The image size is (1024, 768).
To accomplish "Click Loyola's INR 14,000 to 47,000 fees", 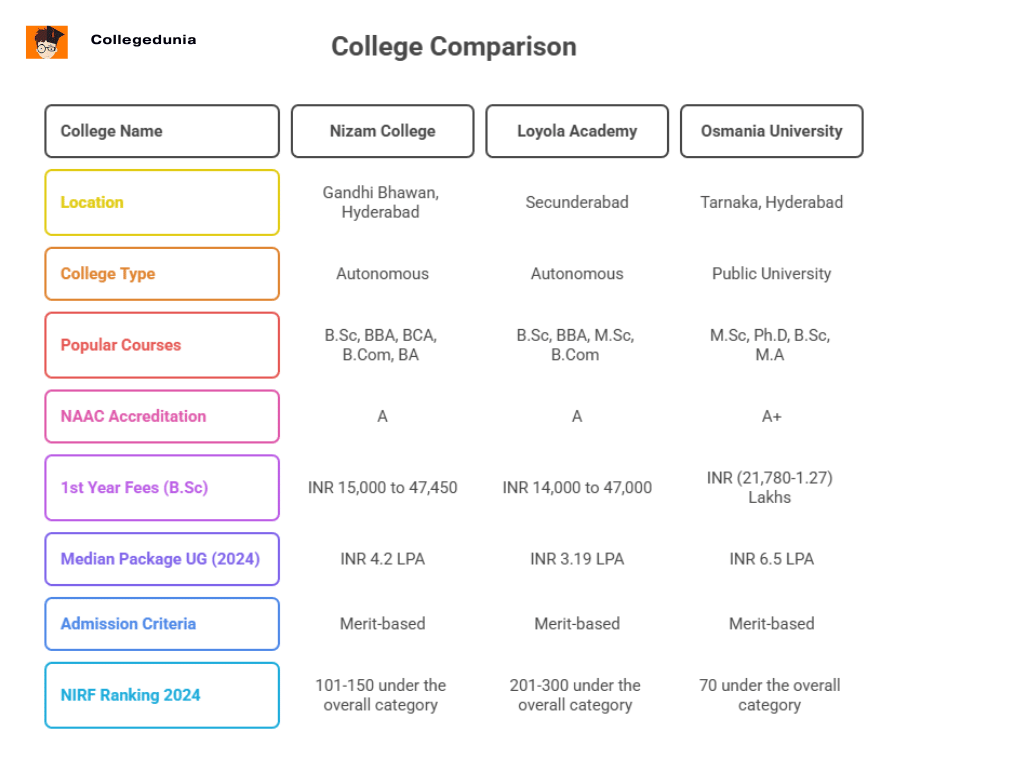I will (x=577, y=488).
